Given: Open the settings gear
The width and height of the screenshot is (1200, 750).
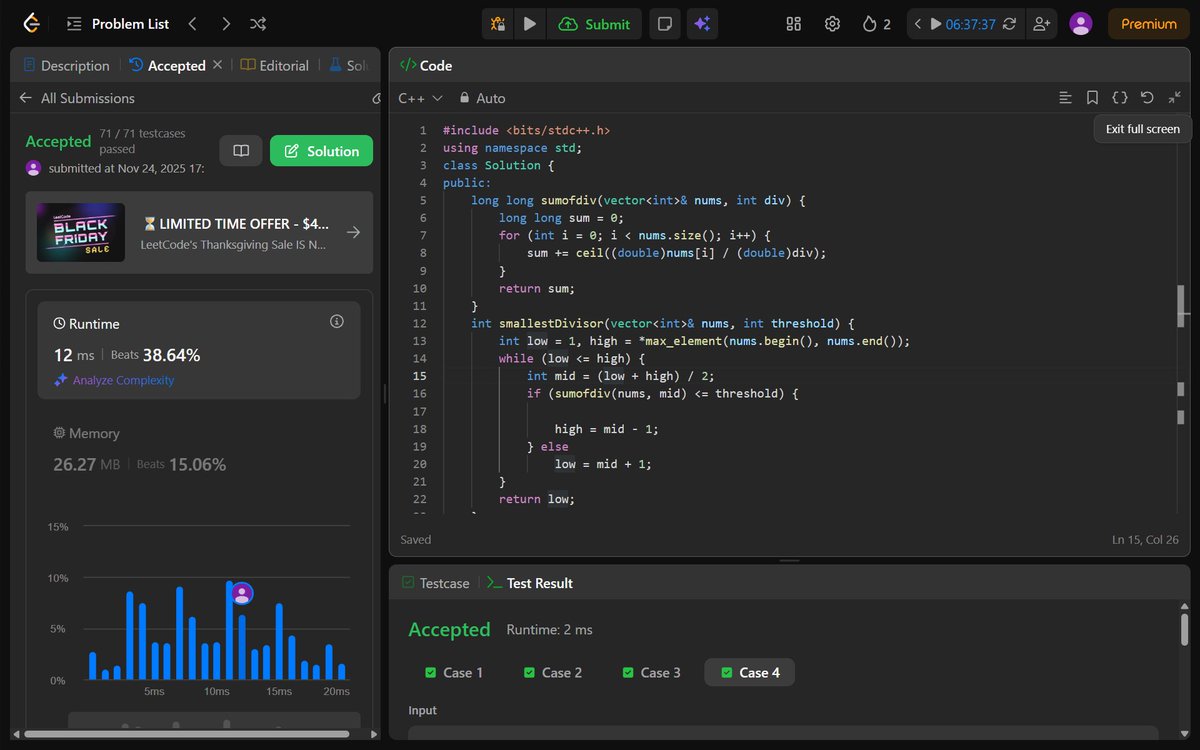Looking at the screenshot, I should [x=832, y=24].
